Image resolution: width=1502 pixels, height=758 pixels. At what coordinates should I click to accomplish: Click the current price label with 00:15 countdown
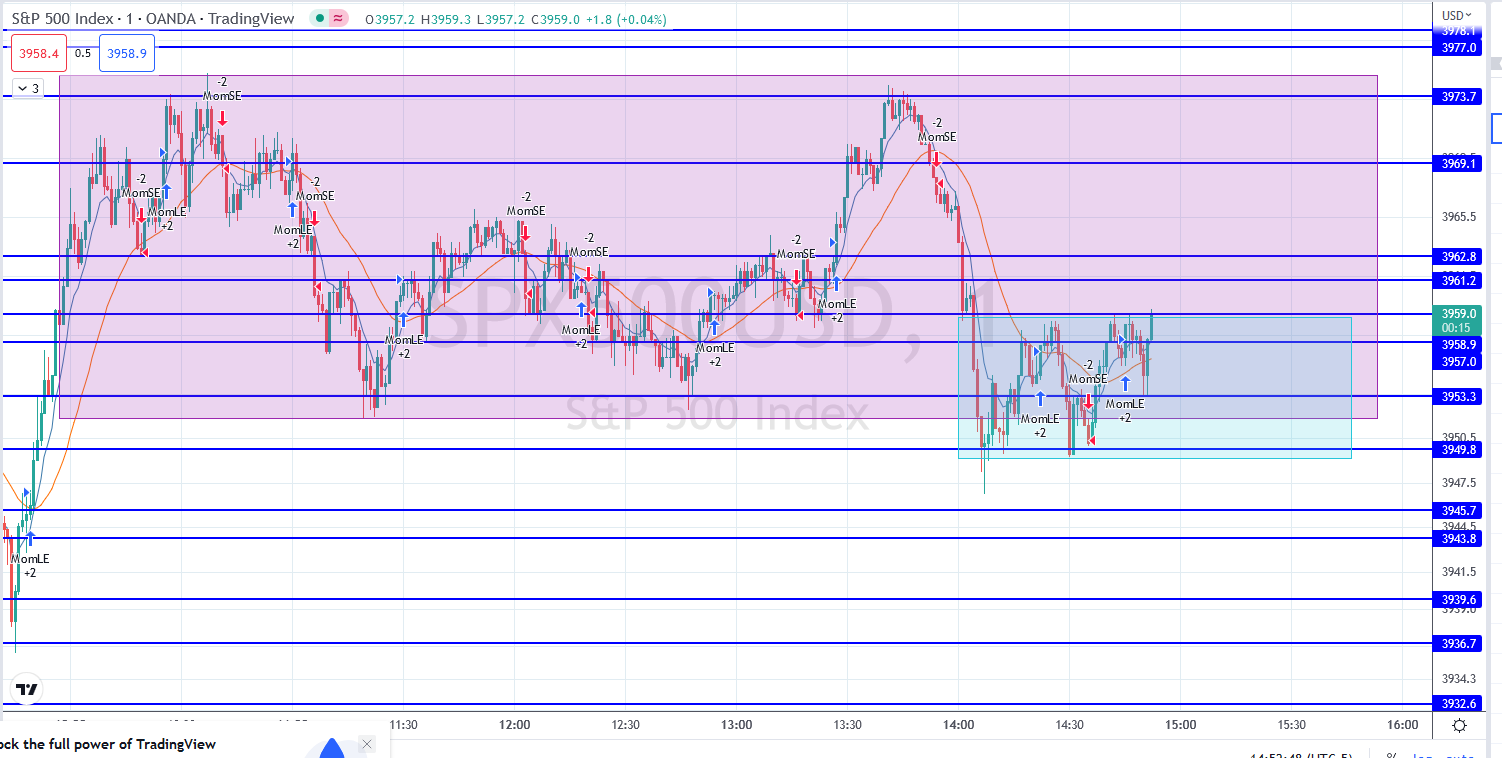pyautogui.click(x=1460, y=320)
